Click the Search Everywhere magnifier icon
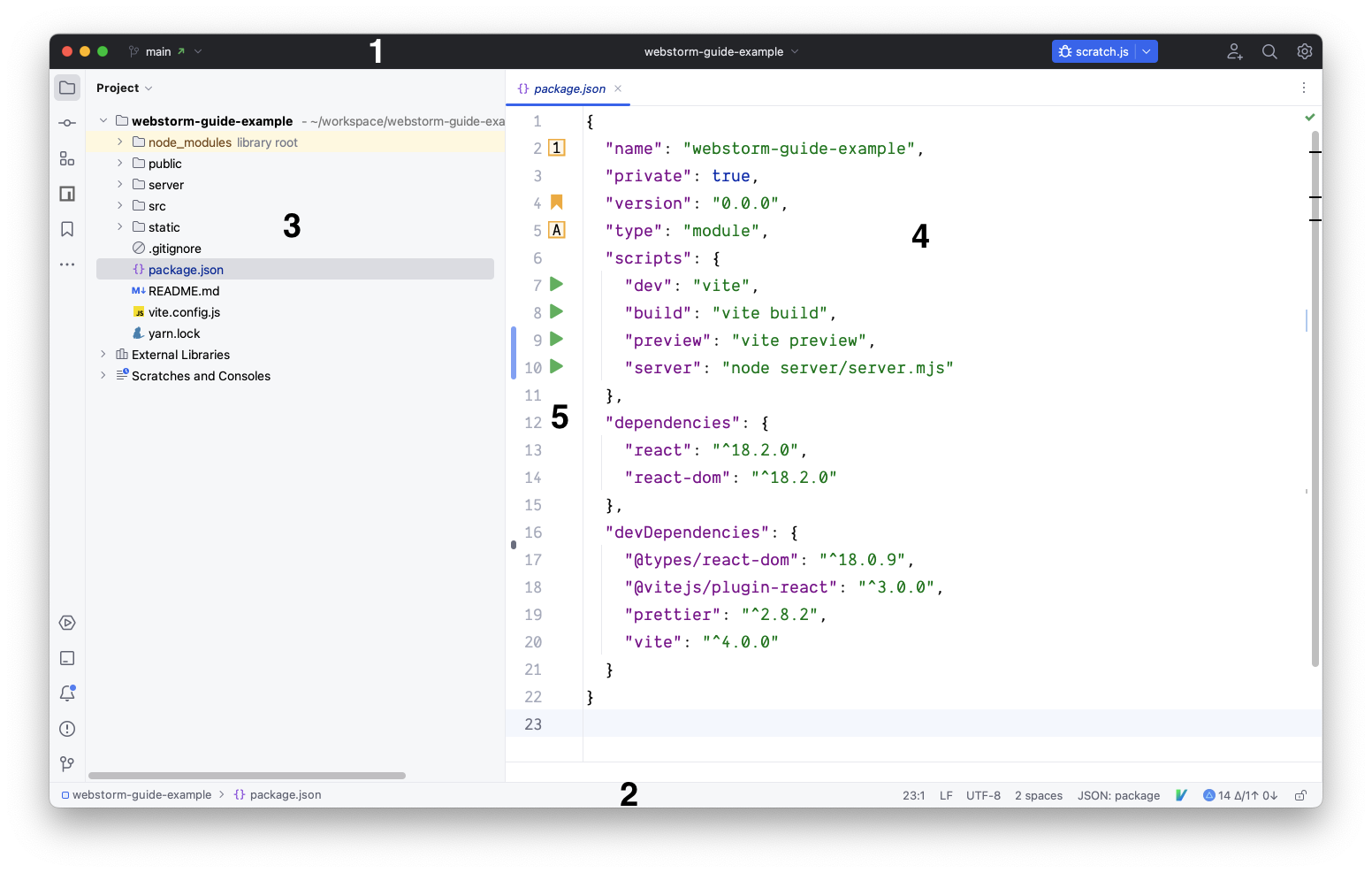Image resolution: width=1372 pixels, height=873 pixels. click(x=1269, y=51)
